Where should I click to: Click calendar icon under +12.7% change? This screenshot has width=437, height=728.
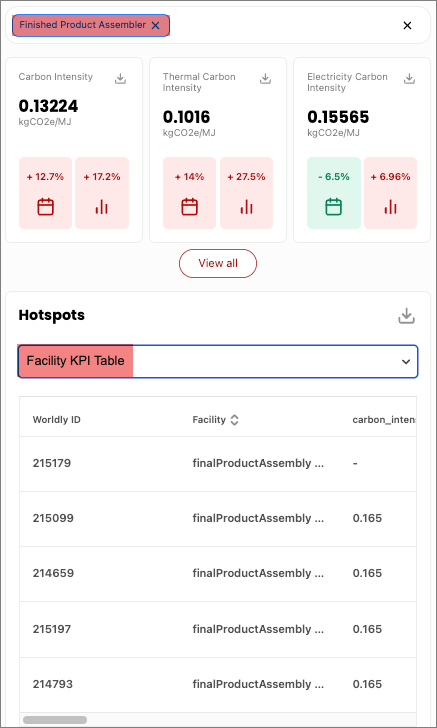[x=46, y=207]
